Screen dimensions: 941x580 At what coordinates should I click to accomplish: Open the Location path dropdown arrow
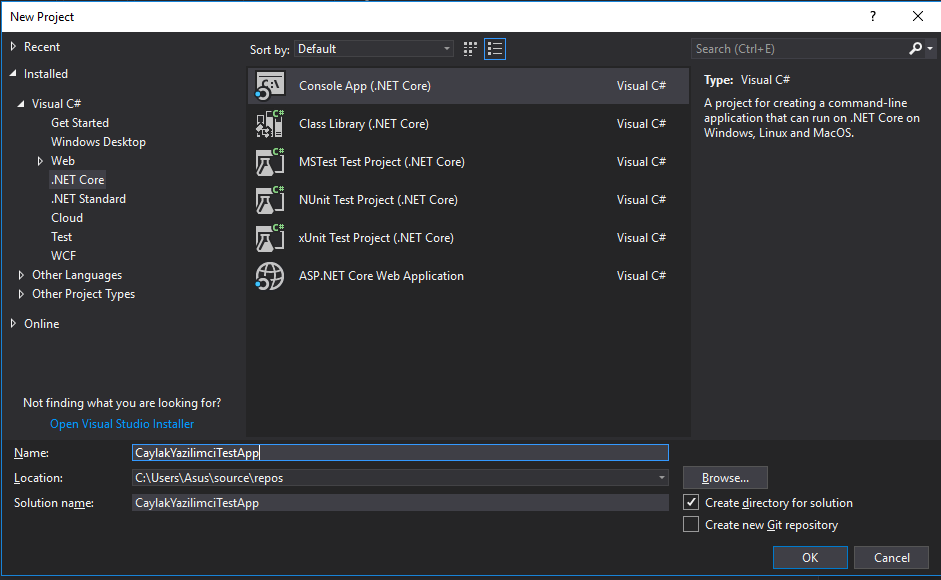[x=661, y=478]
